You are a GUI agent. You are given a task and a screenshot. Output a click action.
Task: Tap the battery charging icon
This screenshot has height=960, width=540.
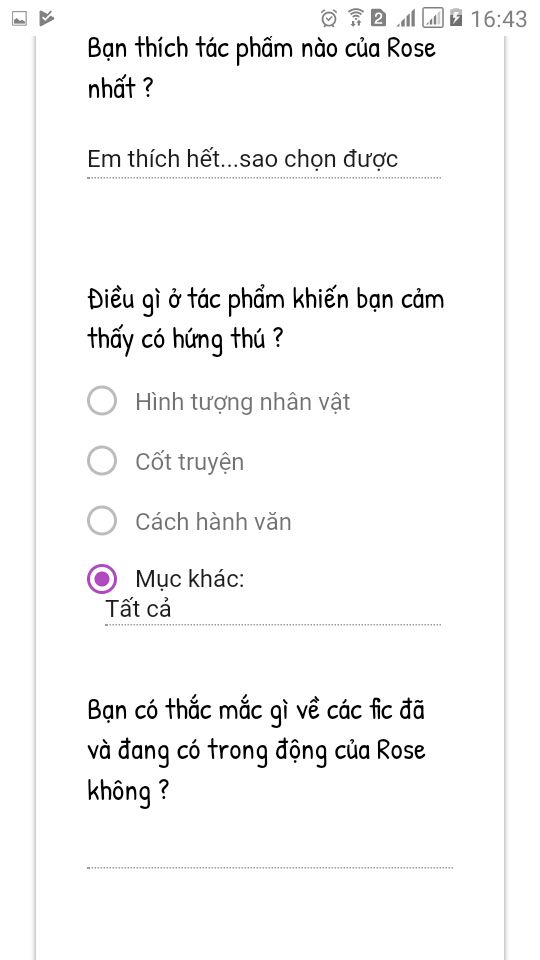point(456,18)
